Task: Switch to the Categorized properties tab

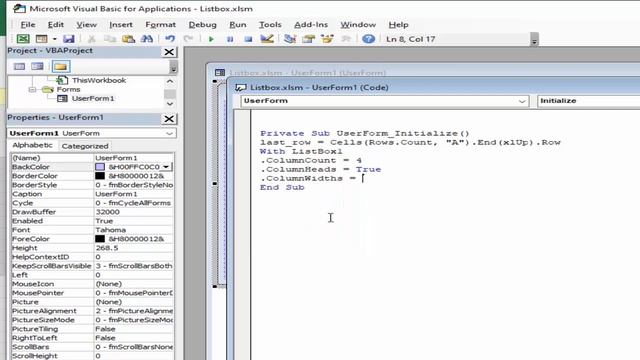Action: (x=85, y=146)
